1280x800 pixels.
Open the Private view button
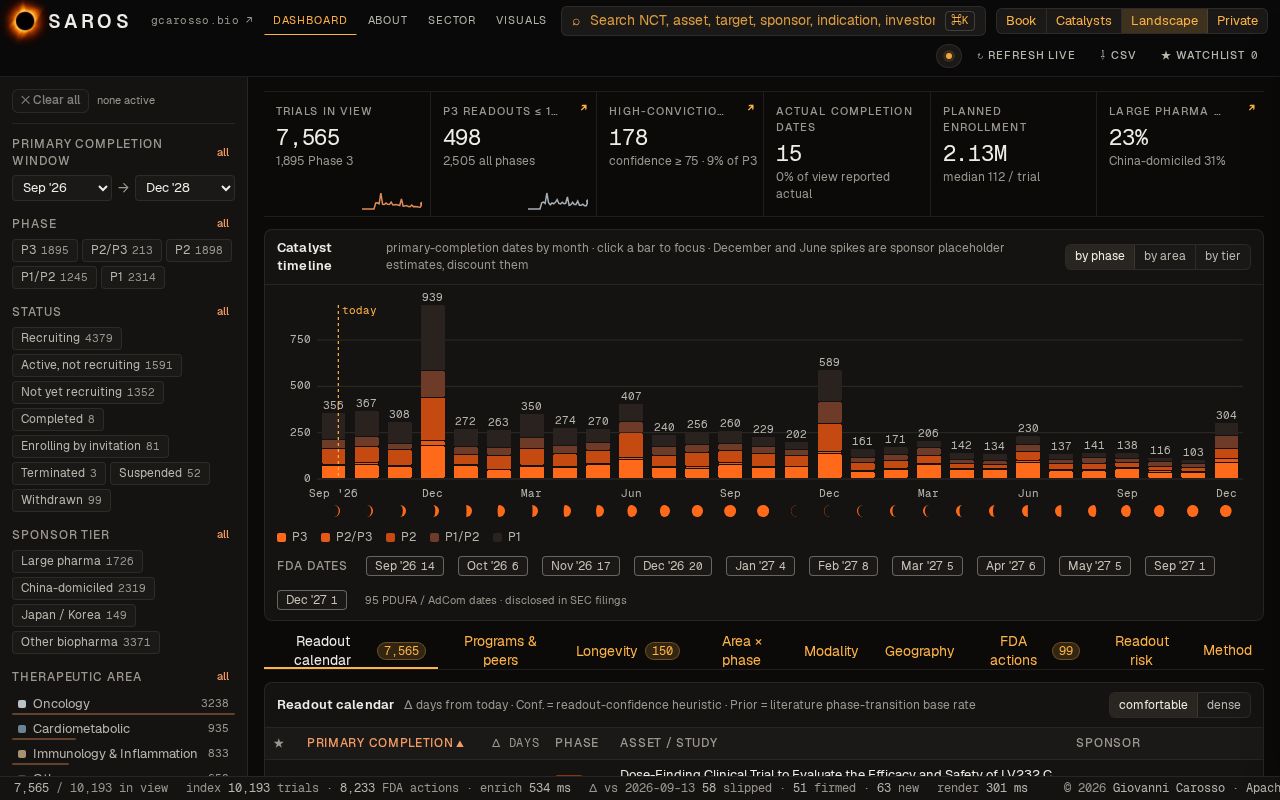tap(1237, 21)
